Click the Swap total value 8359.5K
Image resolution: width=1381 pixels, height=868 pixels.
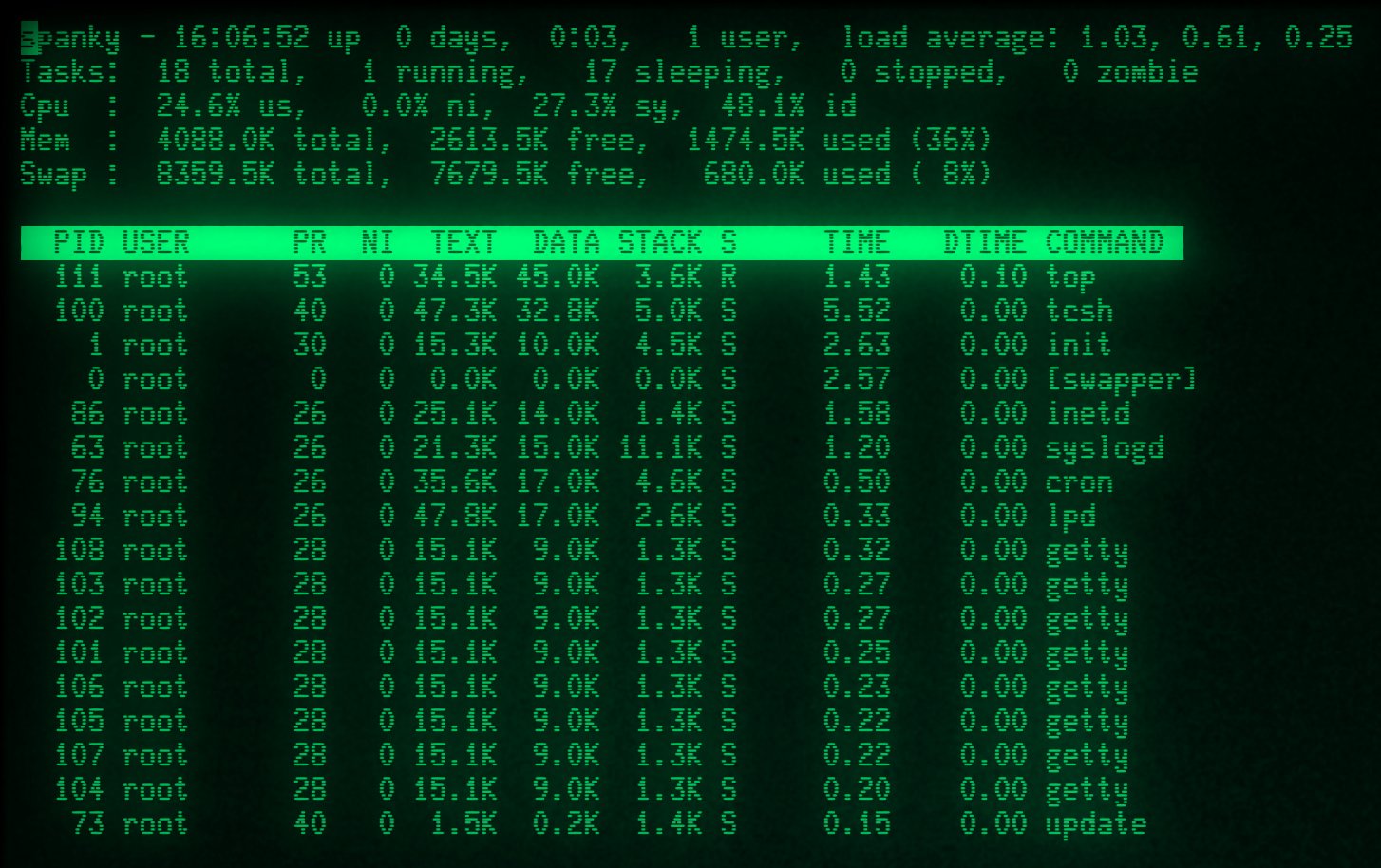[x=216, y=175]
